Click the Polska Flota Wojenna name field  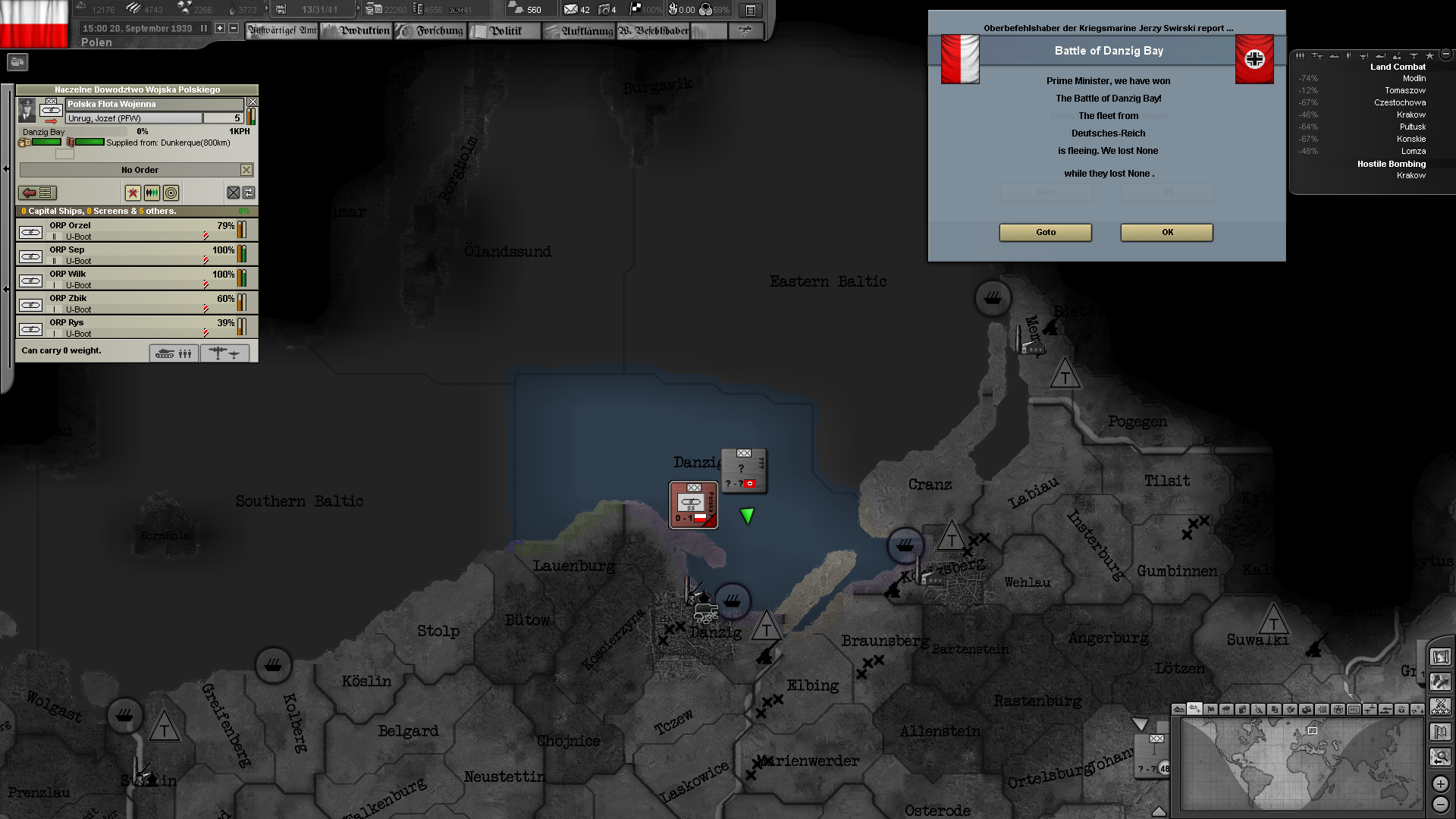tap(155, 104)
